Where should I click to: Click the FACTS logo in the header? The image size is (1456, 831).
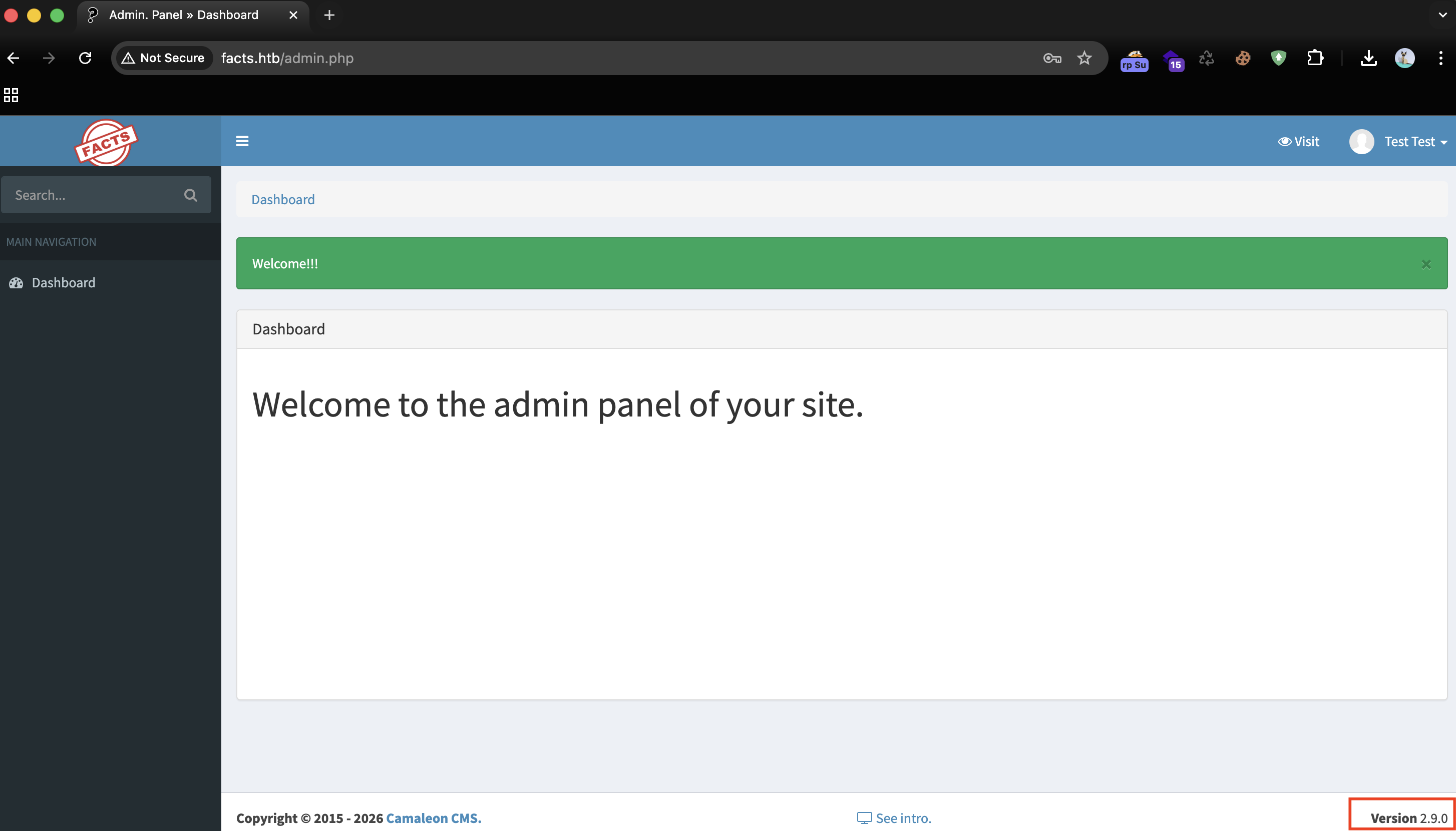coord(106,143)
